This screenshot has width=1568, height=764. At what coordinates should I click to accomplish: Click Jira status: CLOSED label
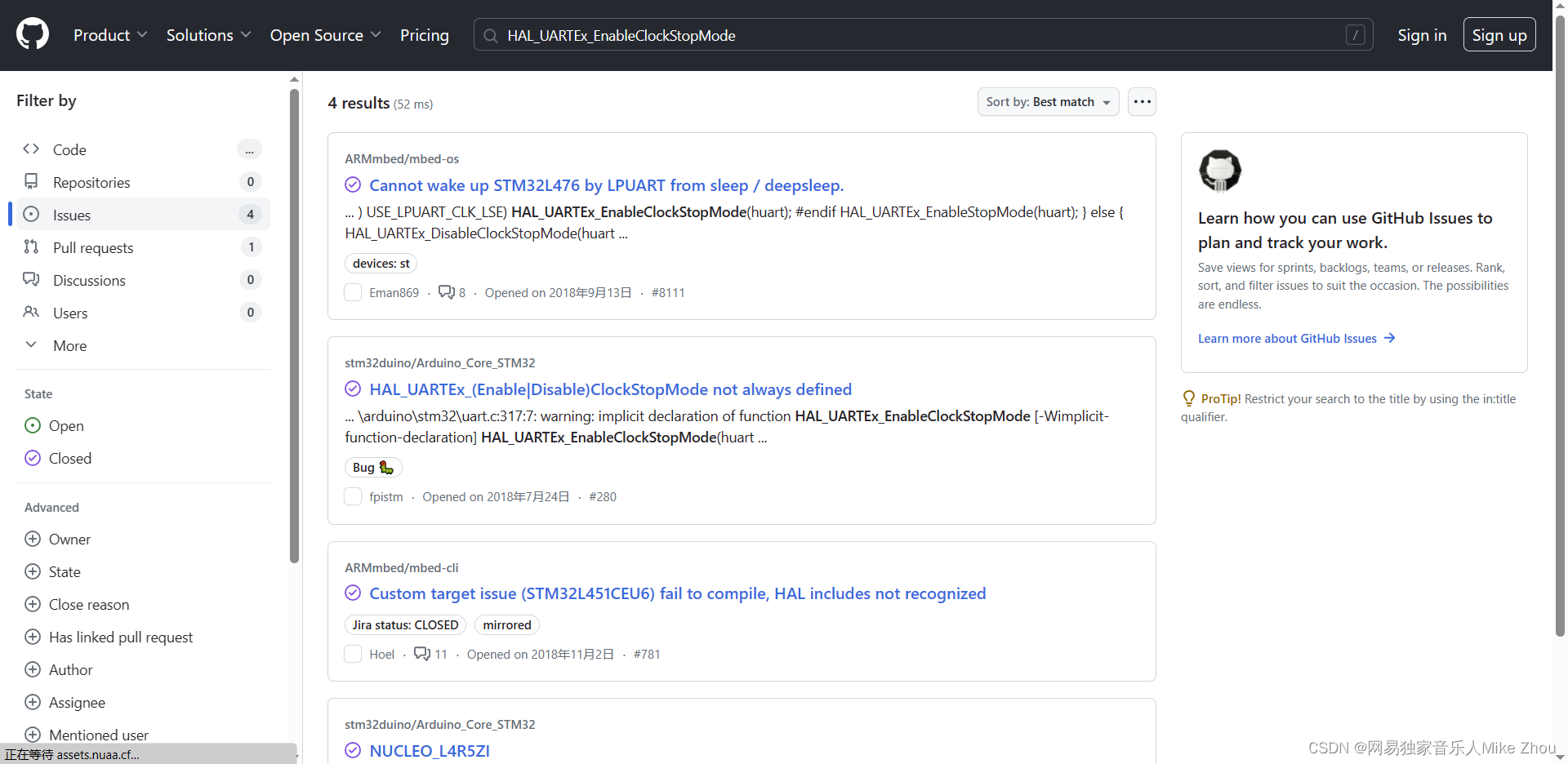[x=405, y=624]
